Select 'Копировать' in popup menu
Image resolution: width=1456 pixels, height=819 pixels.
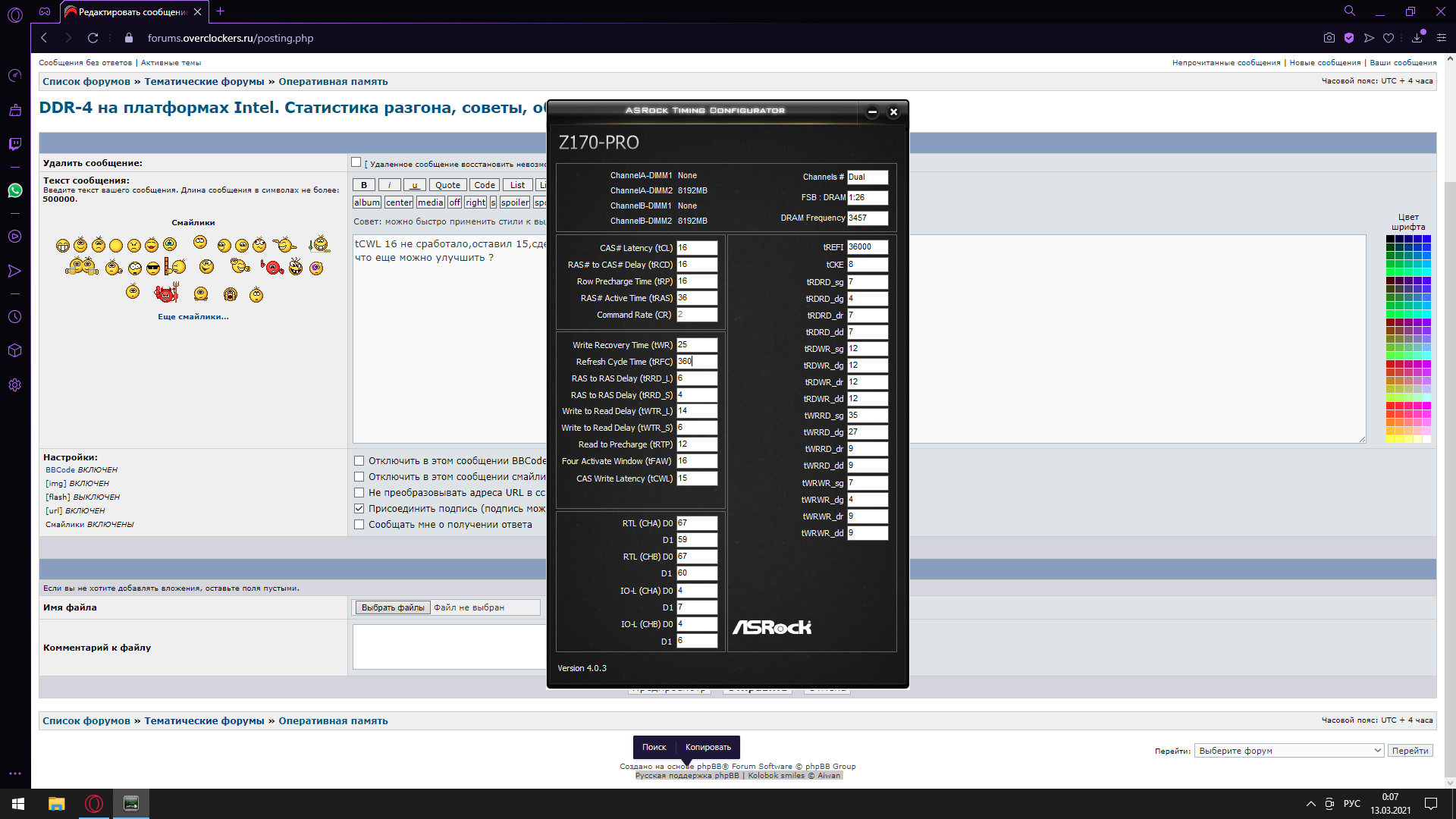[708, 747]
